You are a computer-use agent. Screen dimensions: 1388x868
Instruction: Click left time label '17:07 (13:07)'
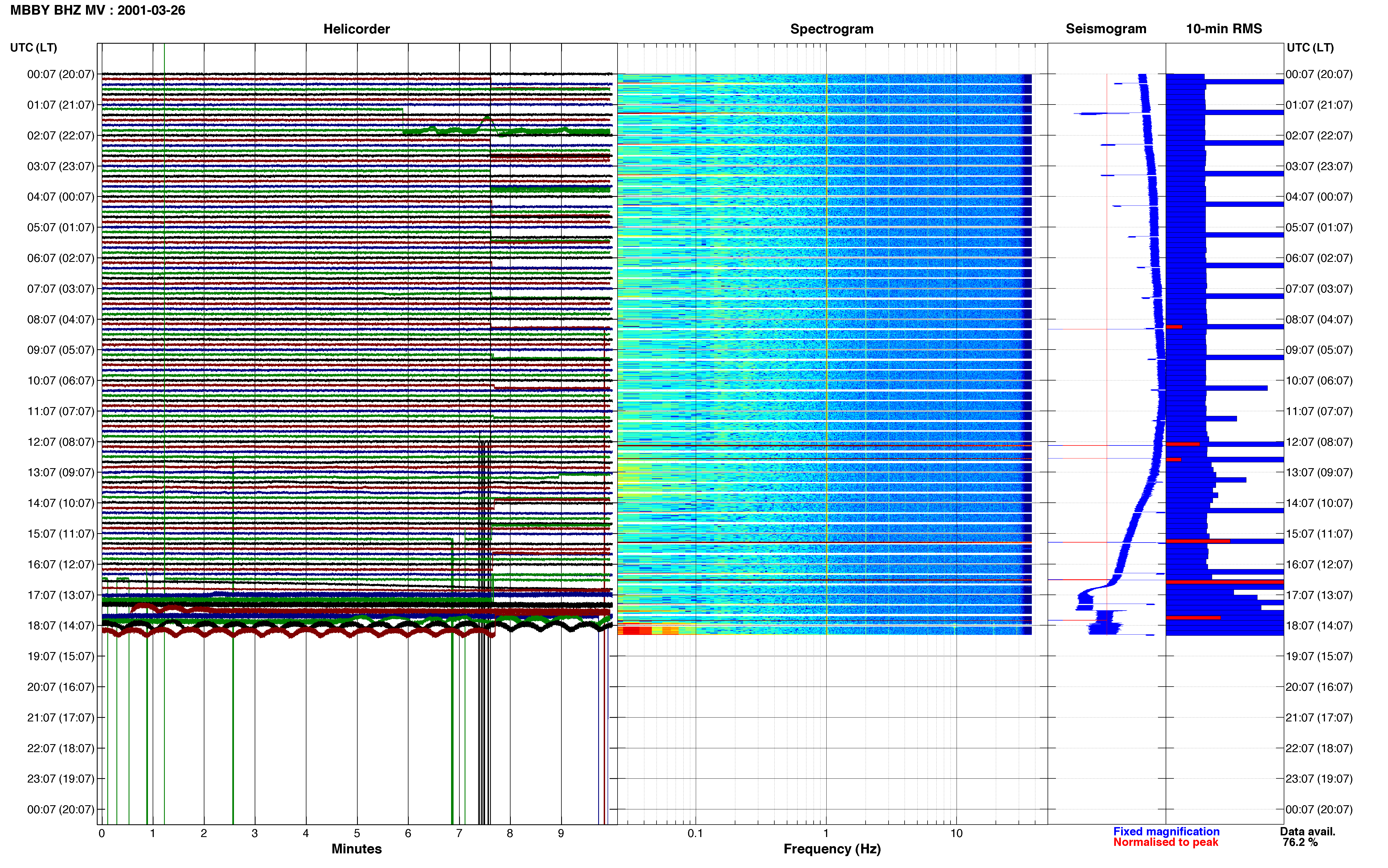point(60,595)
